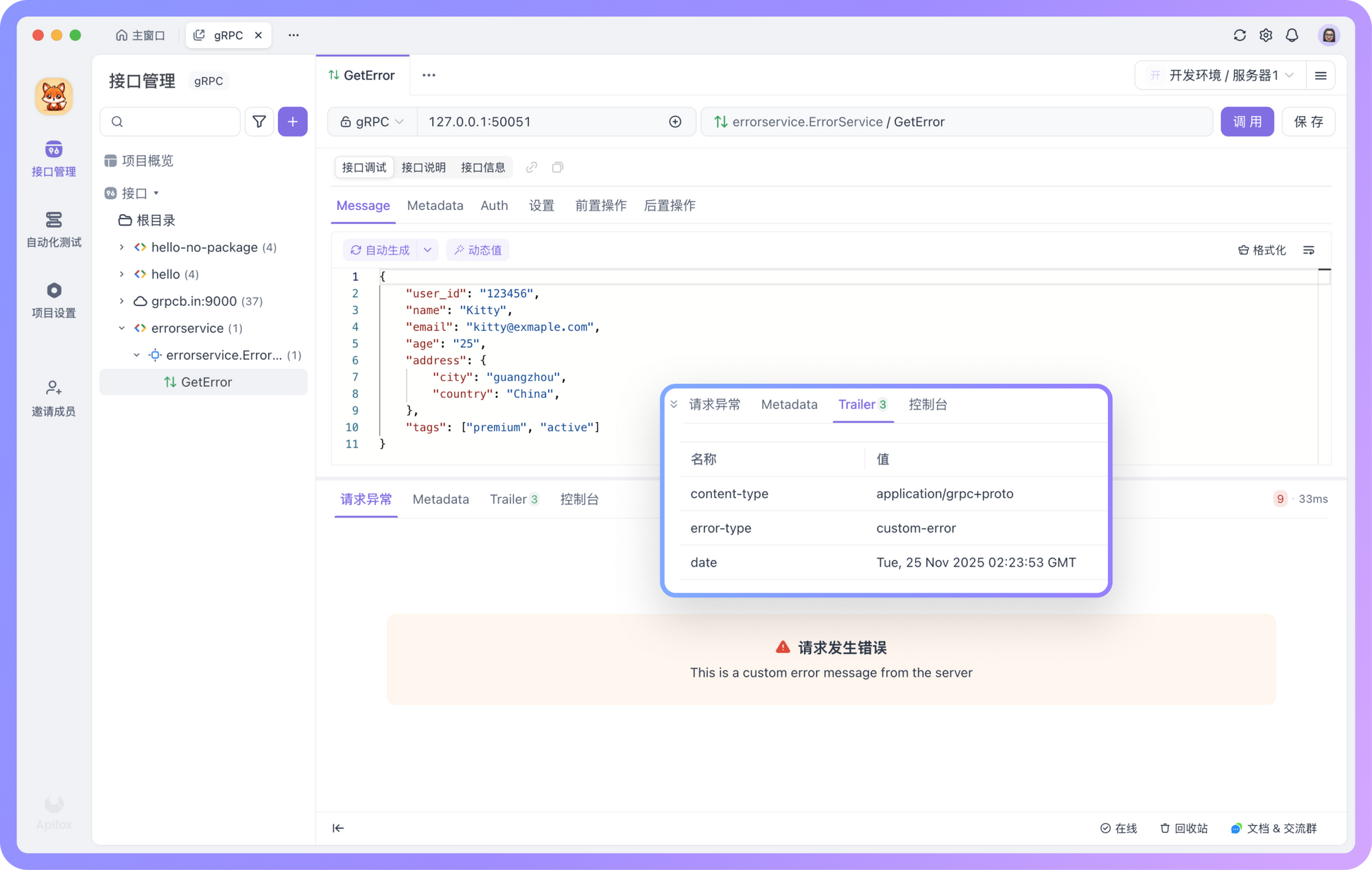Open the 自动生成 dropdown arrow
The image size is (1372, 870).
428,250
